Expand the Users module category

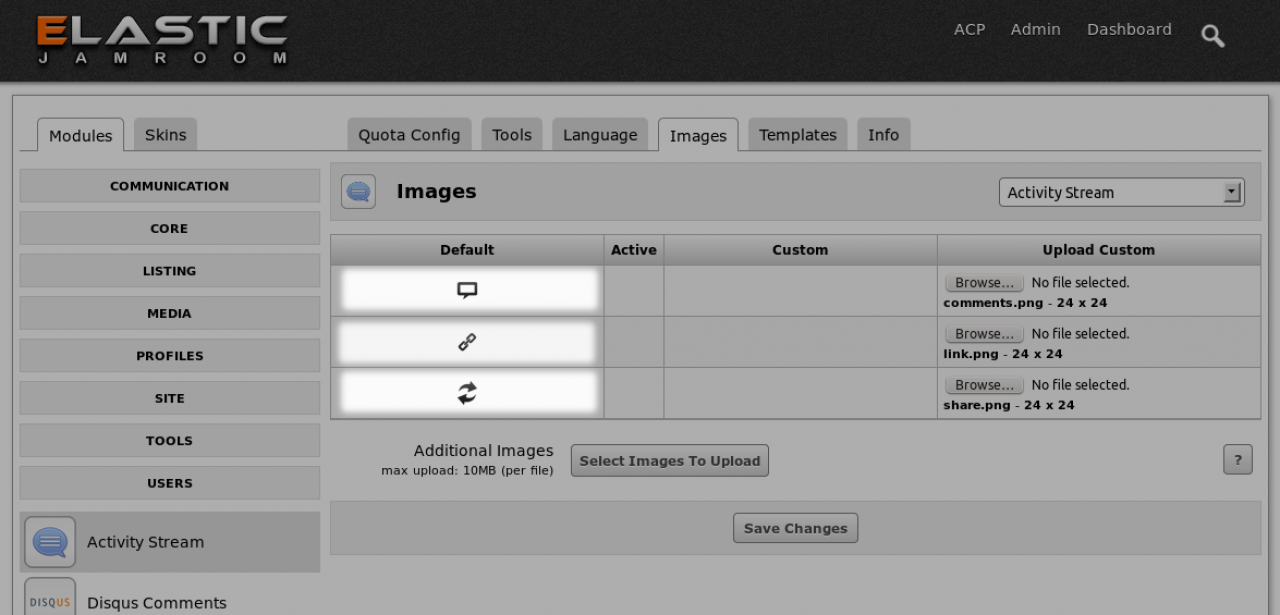tap(169, 483)
